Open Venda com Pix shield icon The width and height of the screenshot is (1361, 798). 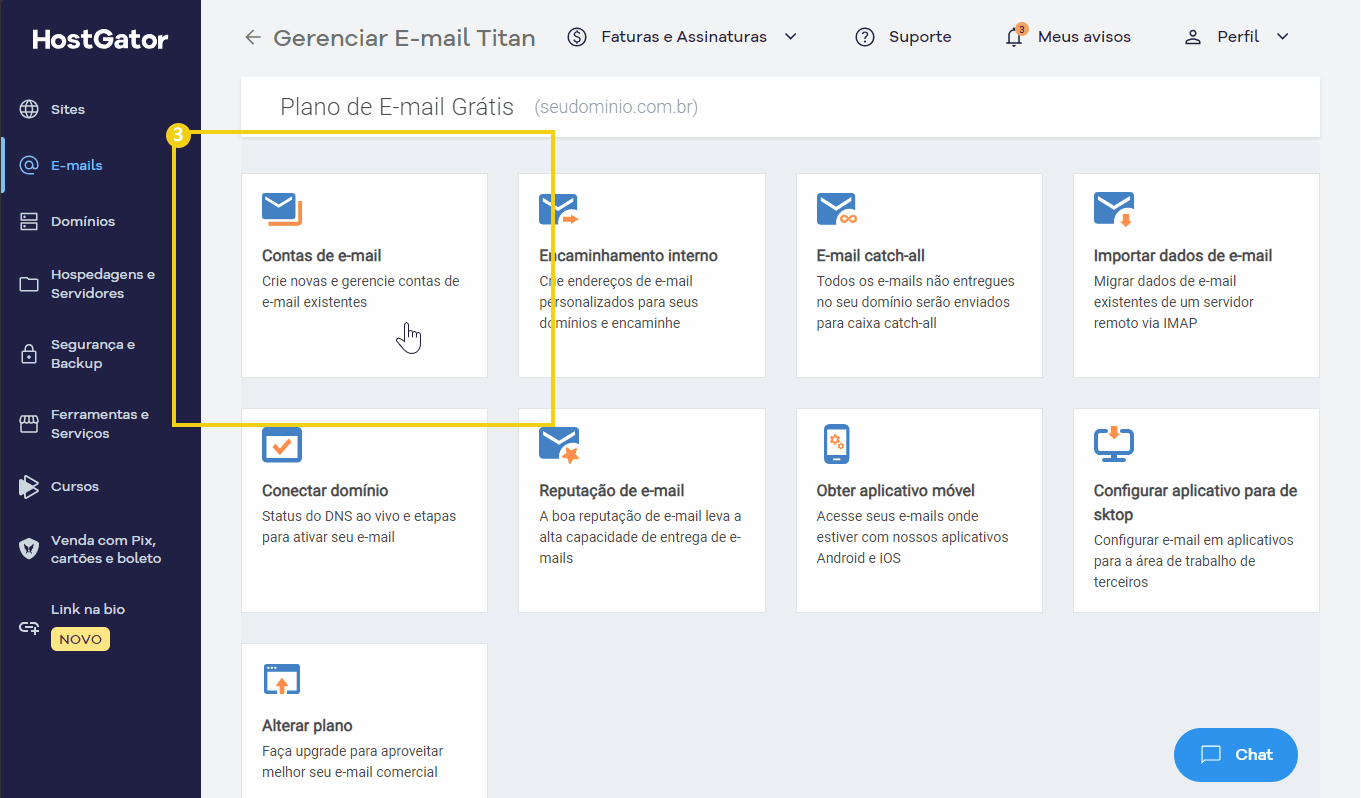[x=29, y=549]
